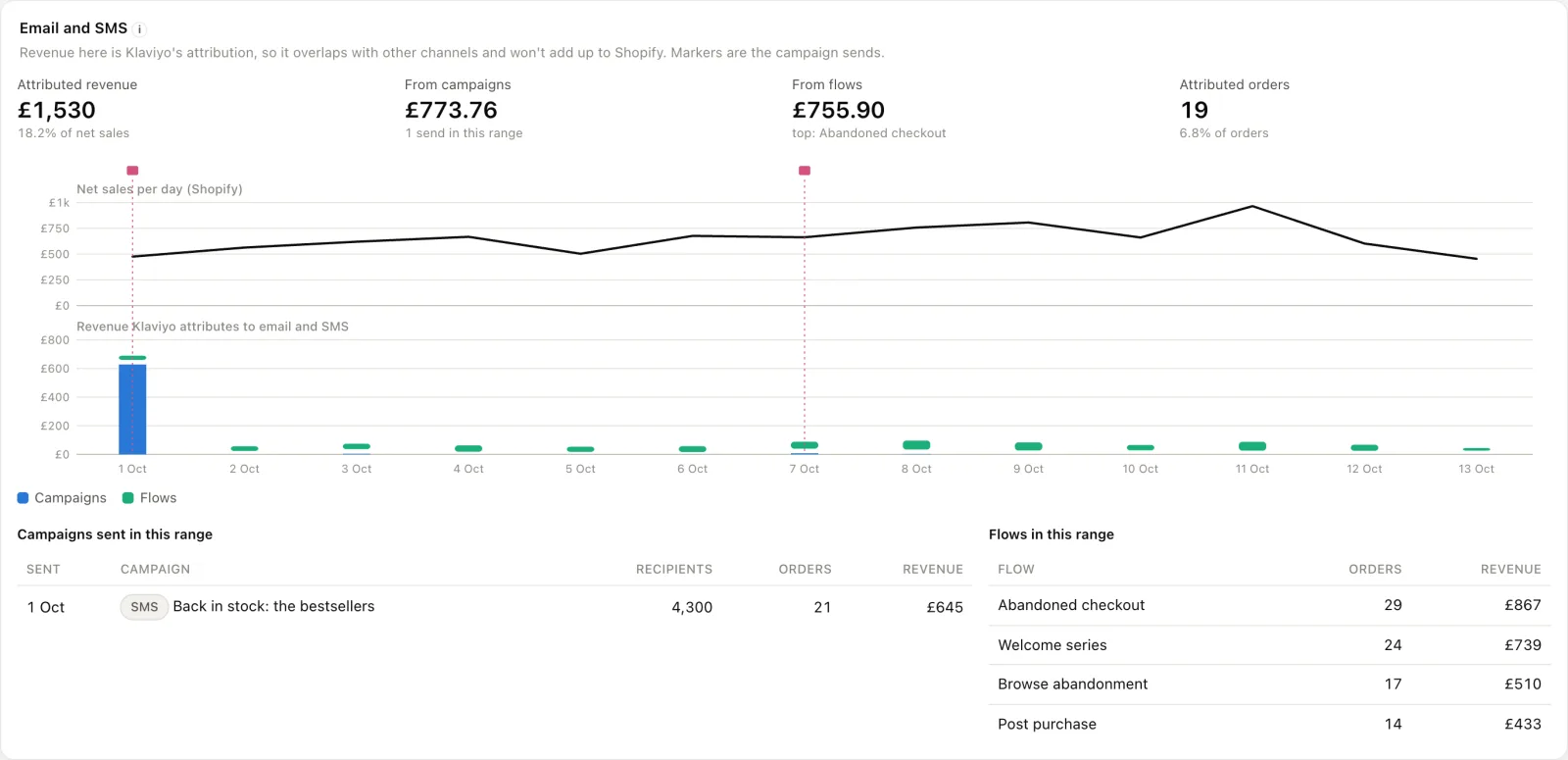
Task: Click the 4,300 recipients cell
Action: pyautogui.click(x=692, y=607)
